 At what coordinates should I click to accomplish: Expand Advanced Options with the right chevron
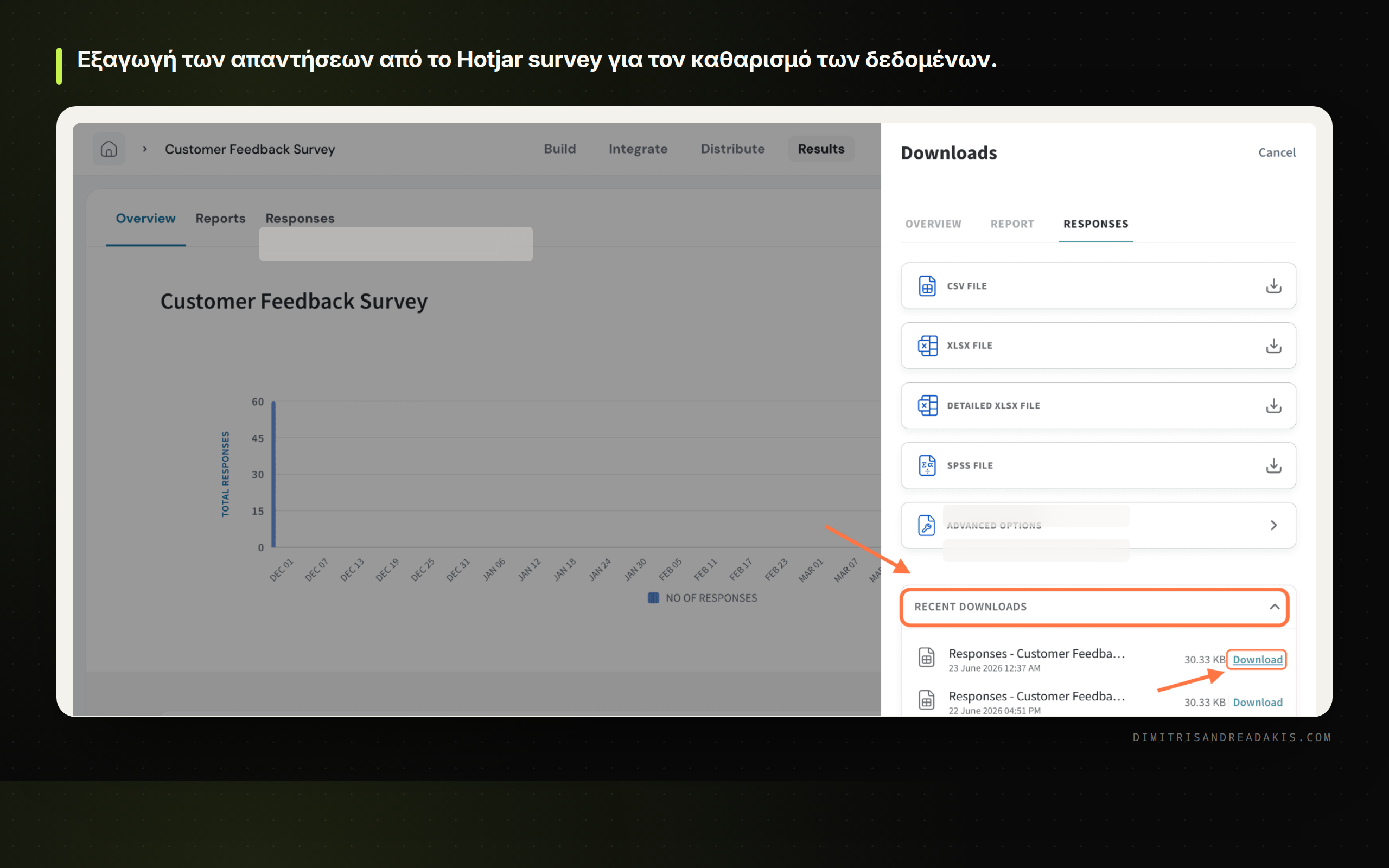[x=1273, y=525]
